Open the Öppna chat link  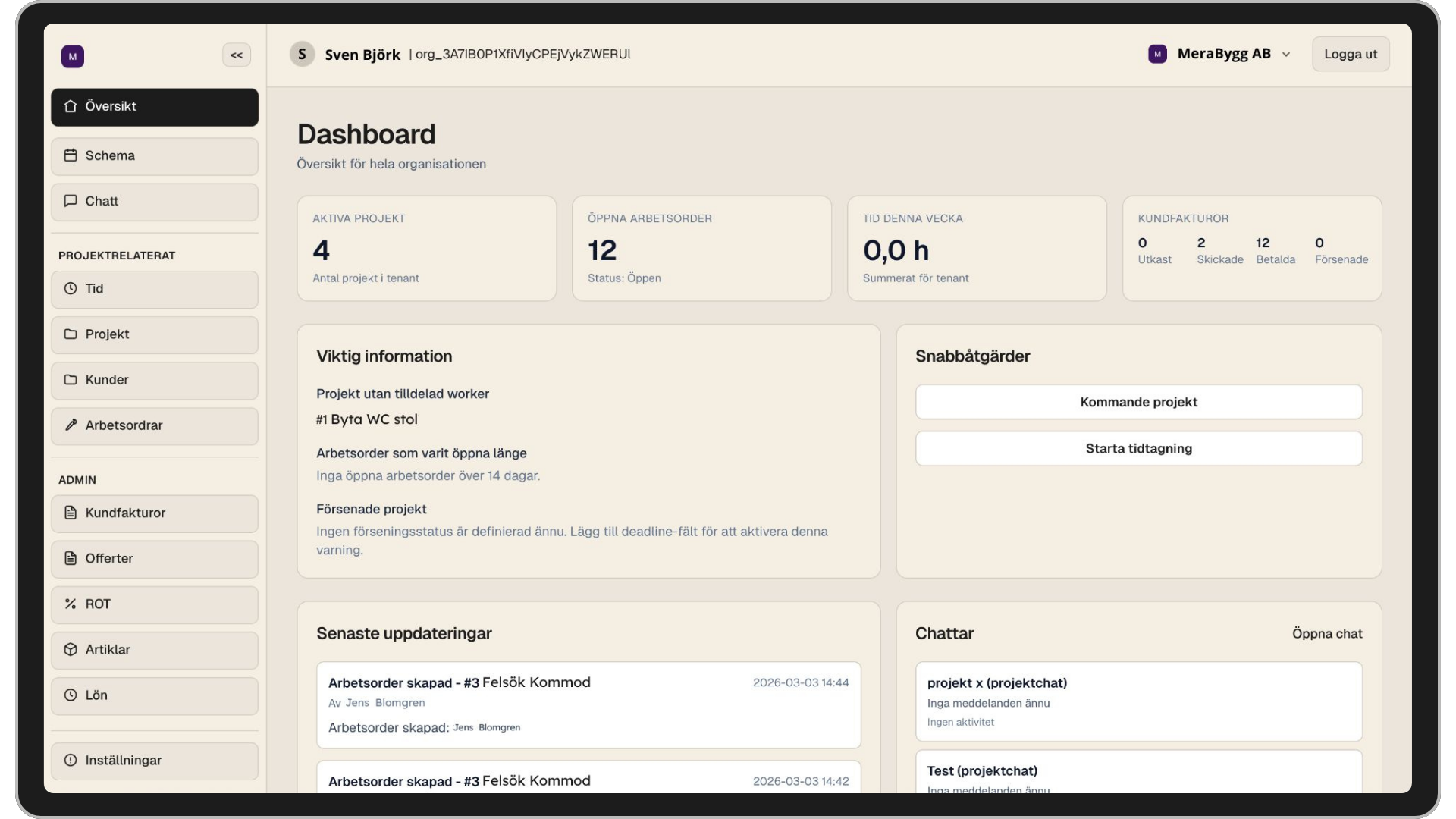click(1326, 634)
